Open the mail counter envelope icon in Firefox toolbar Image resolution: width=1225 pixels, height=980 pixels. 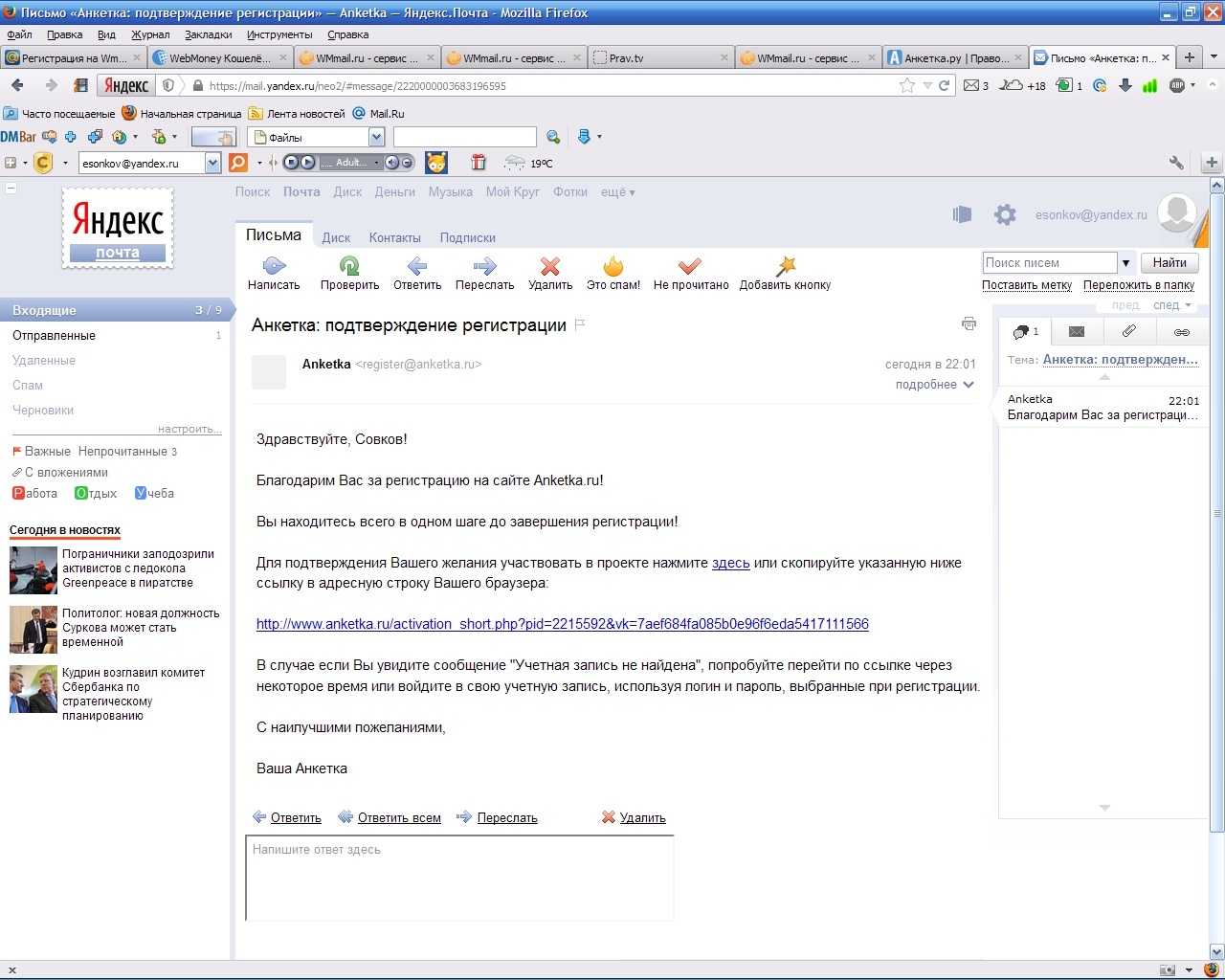[x=971, y=85]
